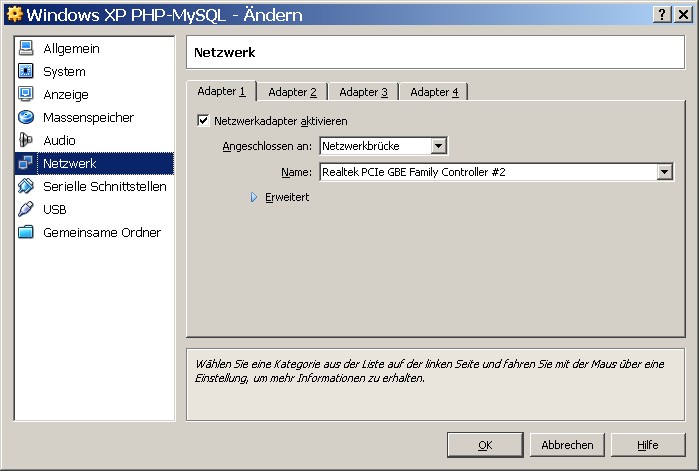Open the Name adapter dropdown arrow

[x=664, y=172]
